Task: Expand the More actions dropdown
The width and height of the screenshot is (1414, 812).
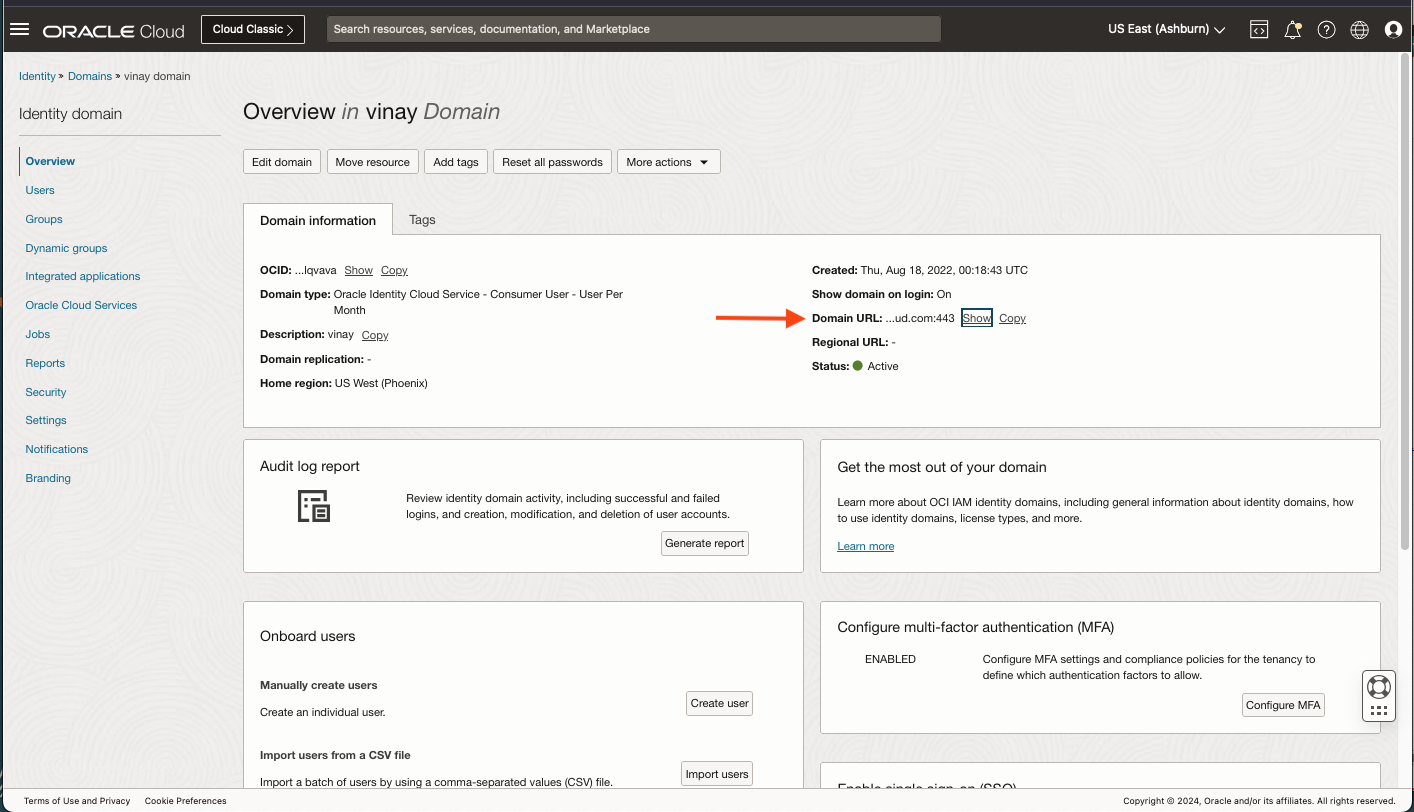Action: point(668,162)
